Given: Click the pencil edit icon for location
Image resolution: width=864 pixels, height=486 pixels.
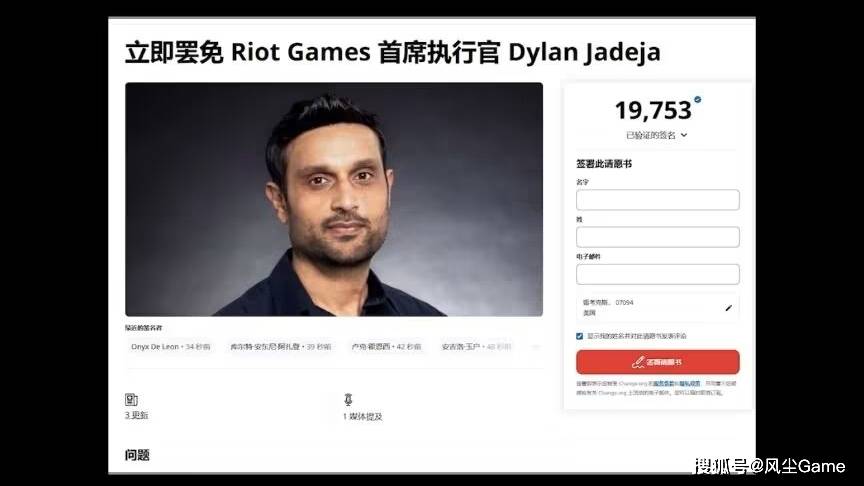Looking at the screenshot, I should pos(728,308).
